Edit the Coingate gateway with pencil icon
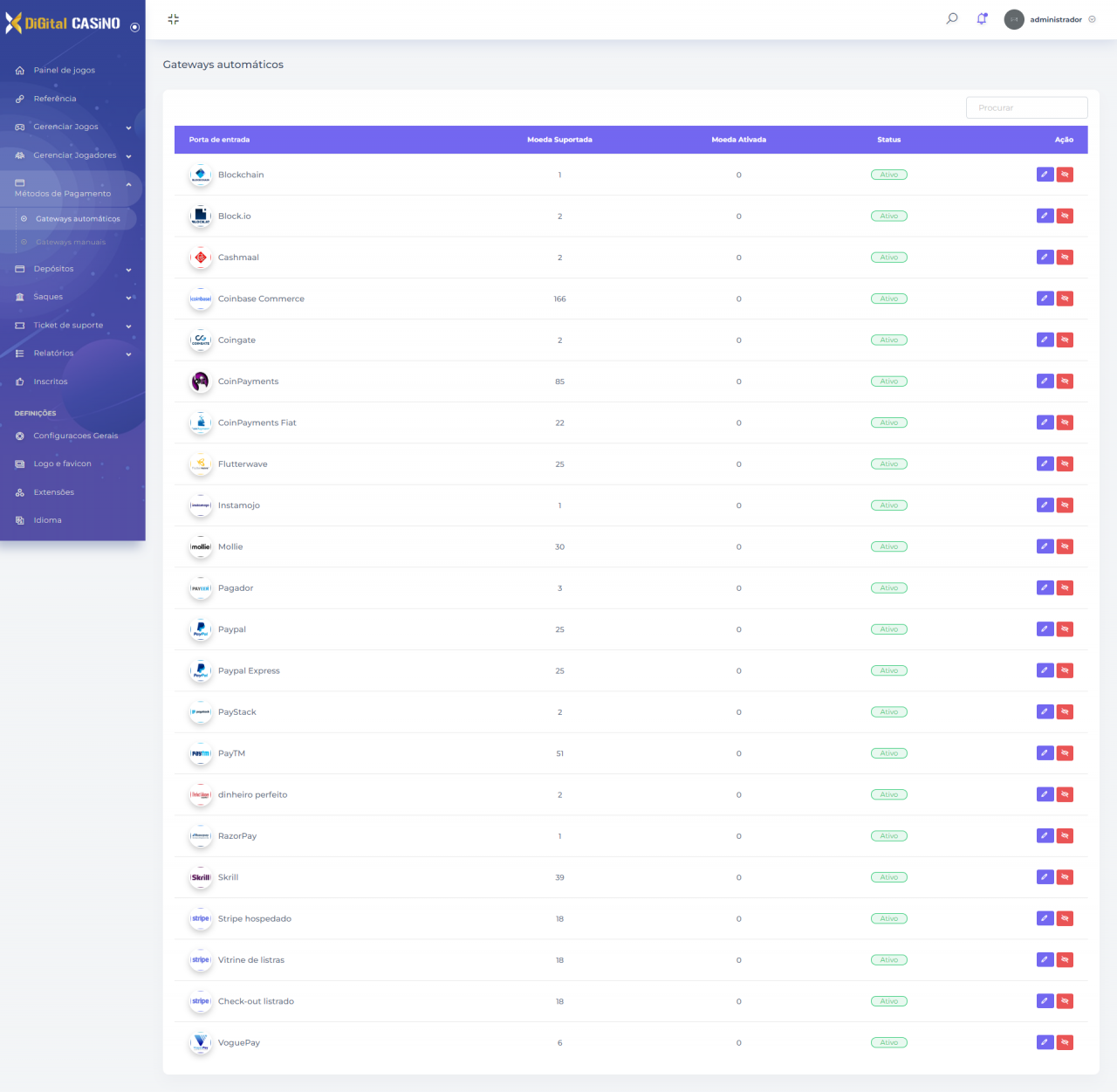The width and height of the screenshot is (1117, 1092). click(x=1045, y=340)
